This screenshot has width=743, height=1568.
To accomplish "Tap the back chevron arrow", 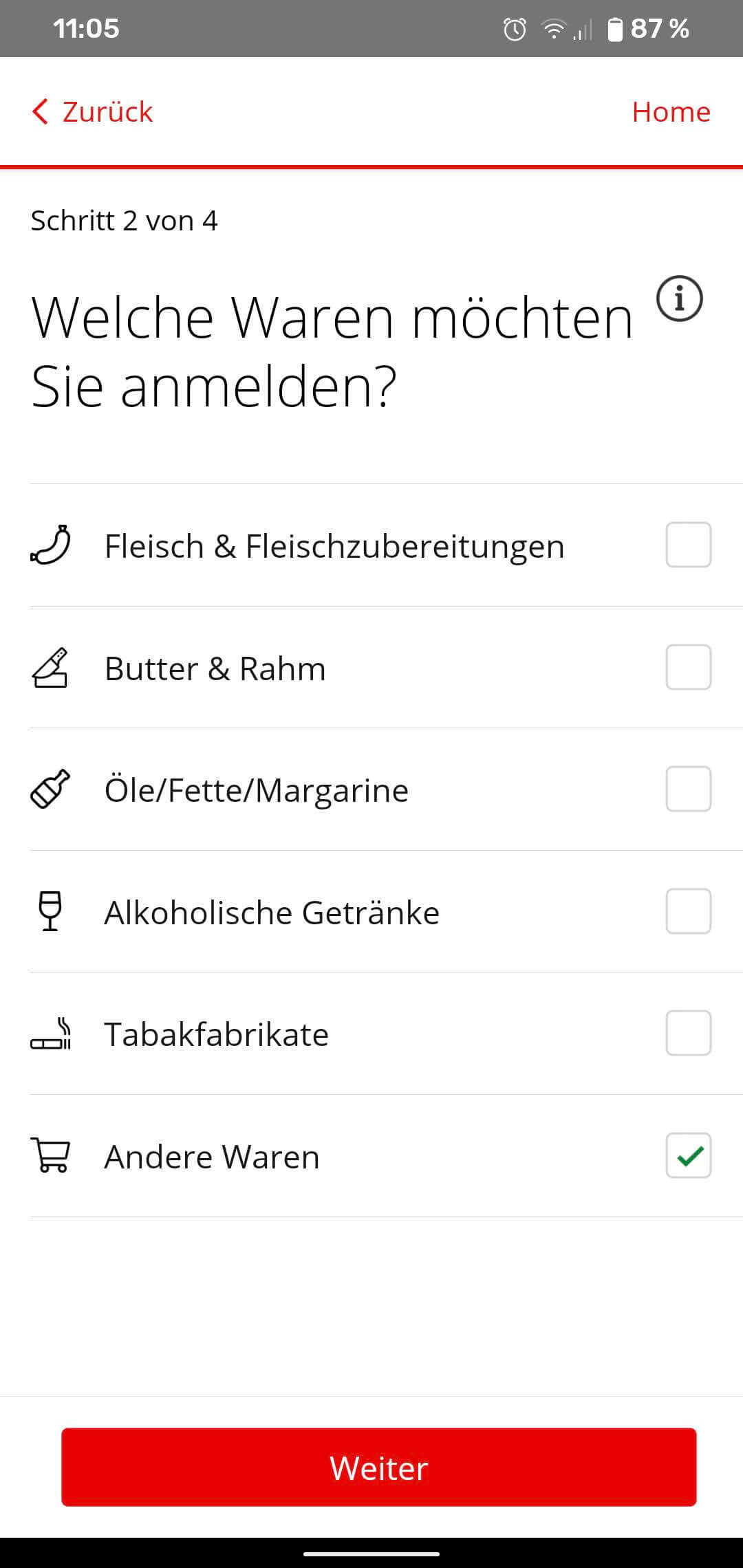I will (40, 111).
